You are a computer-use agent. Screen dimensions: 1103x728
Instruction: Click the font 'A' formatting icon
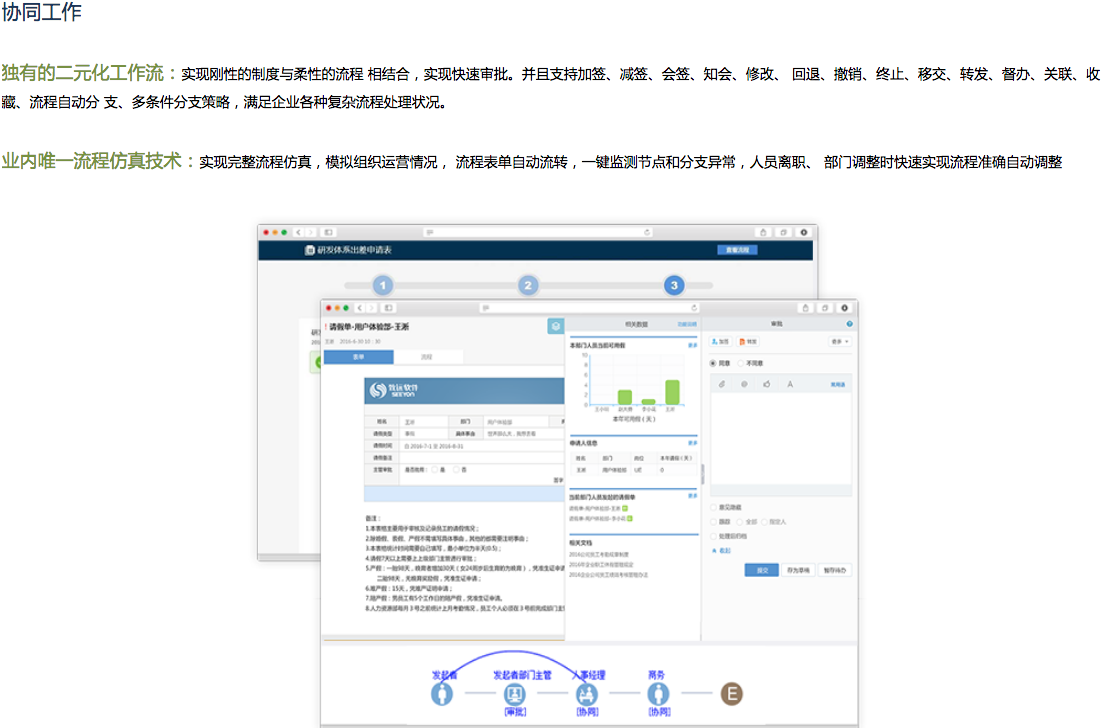pos(790,384)
